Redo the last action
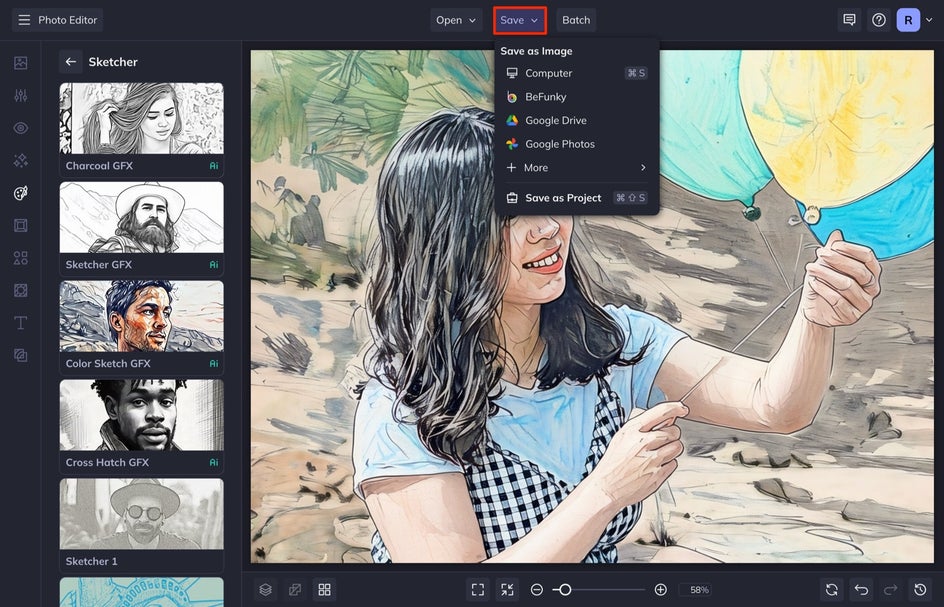944x607 pixels. tap(890, 590)
